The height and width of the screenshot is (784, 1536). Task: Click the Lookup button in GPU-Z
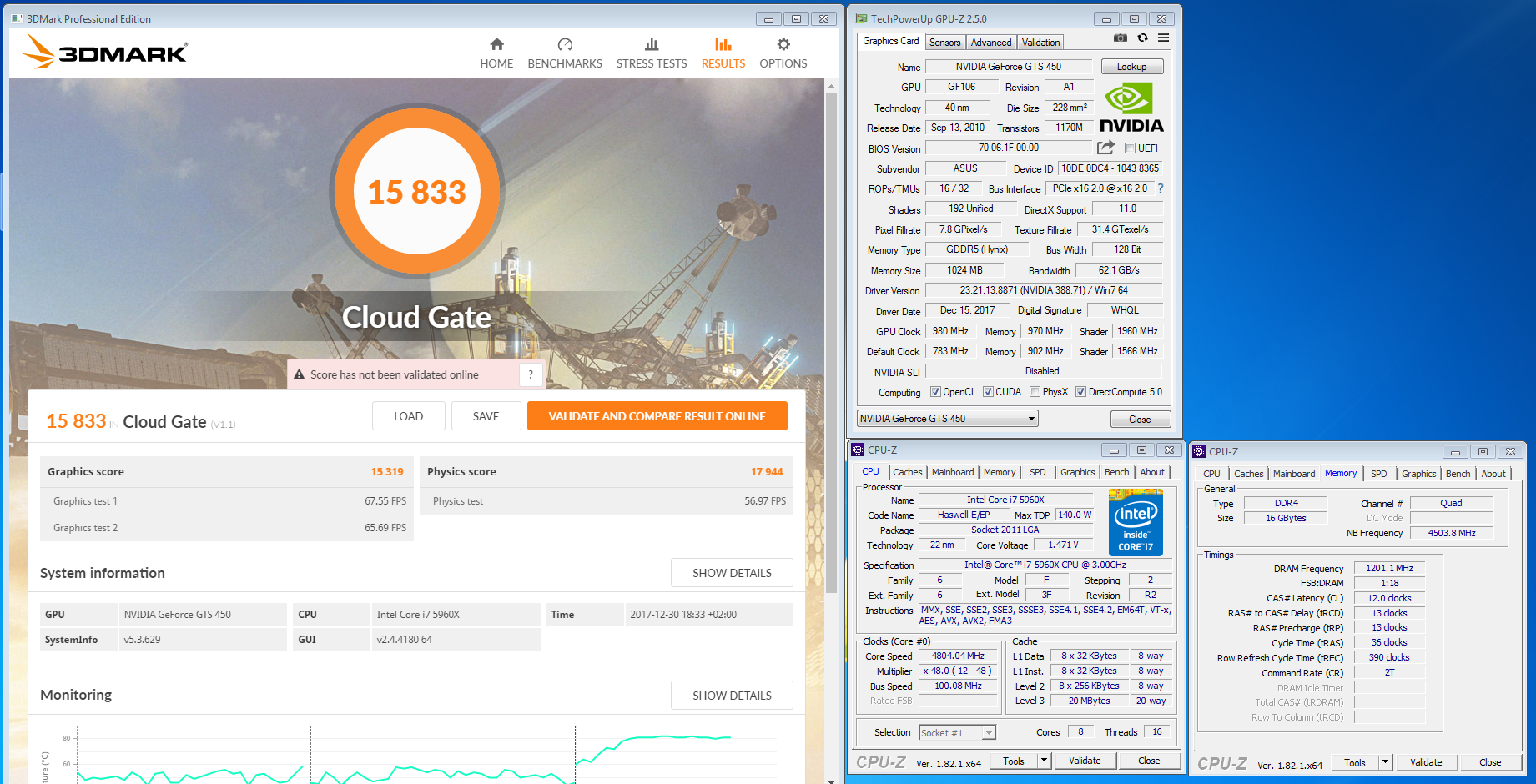pyautogui.click(x=1132, y=67)
